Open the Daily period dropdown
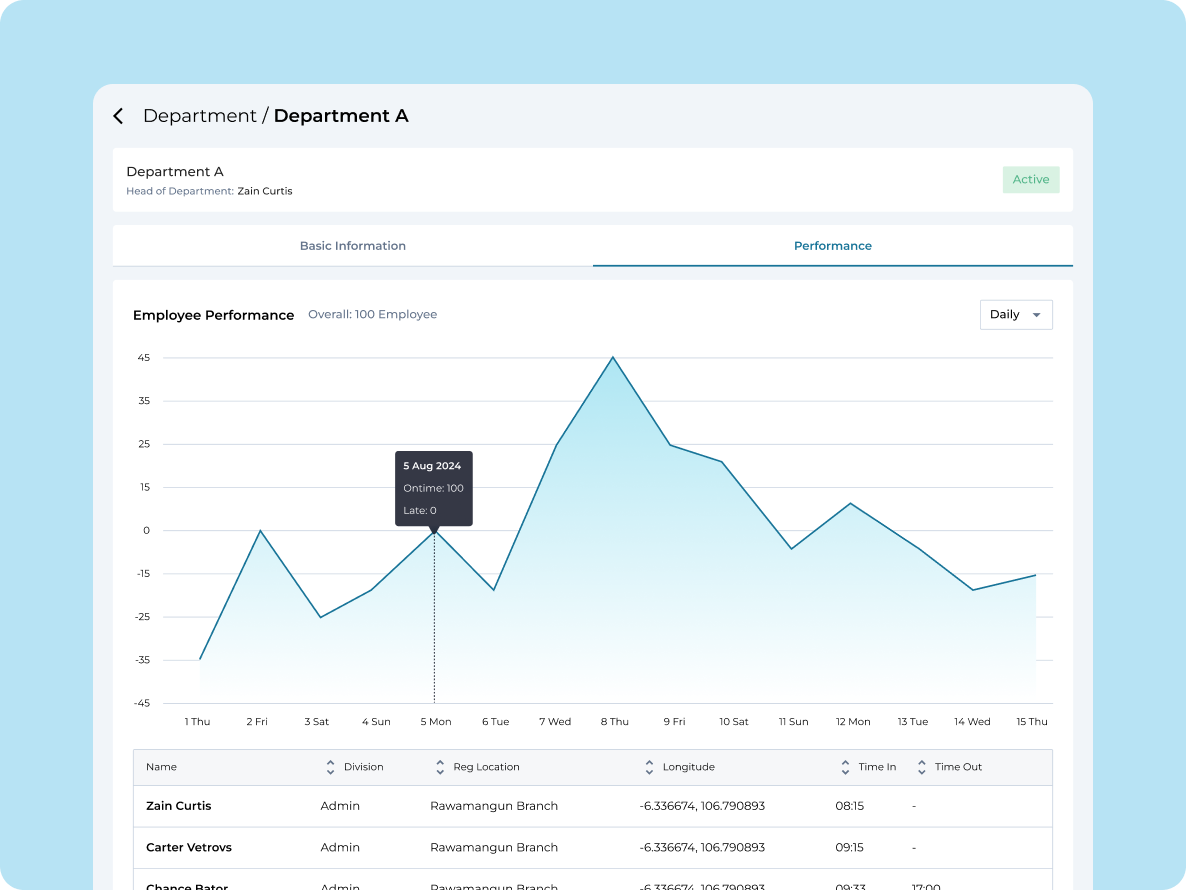 [1015, 315]
